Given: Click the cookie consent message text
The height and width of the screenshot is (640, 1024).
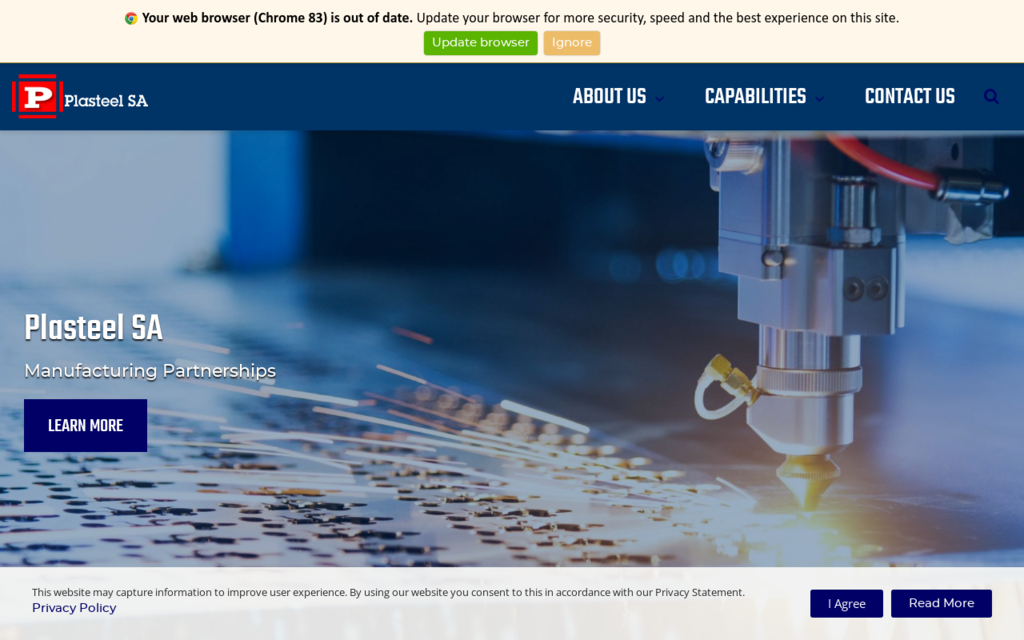Looking at the screenshot, I should tap(388, 592).
